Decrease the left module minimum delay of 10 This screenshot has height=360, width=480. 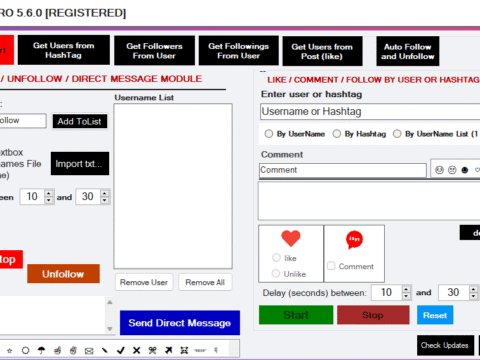click(x=49, y=200)
